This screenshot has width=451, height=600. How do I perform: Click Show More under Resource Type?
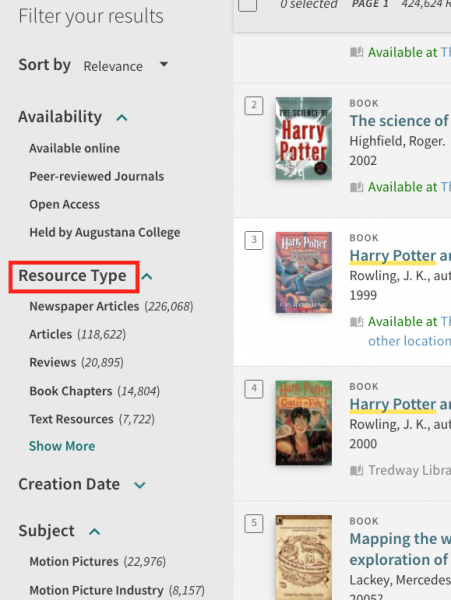[62, 446]
